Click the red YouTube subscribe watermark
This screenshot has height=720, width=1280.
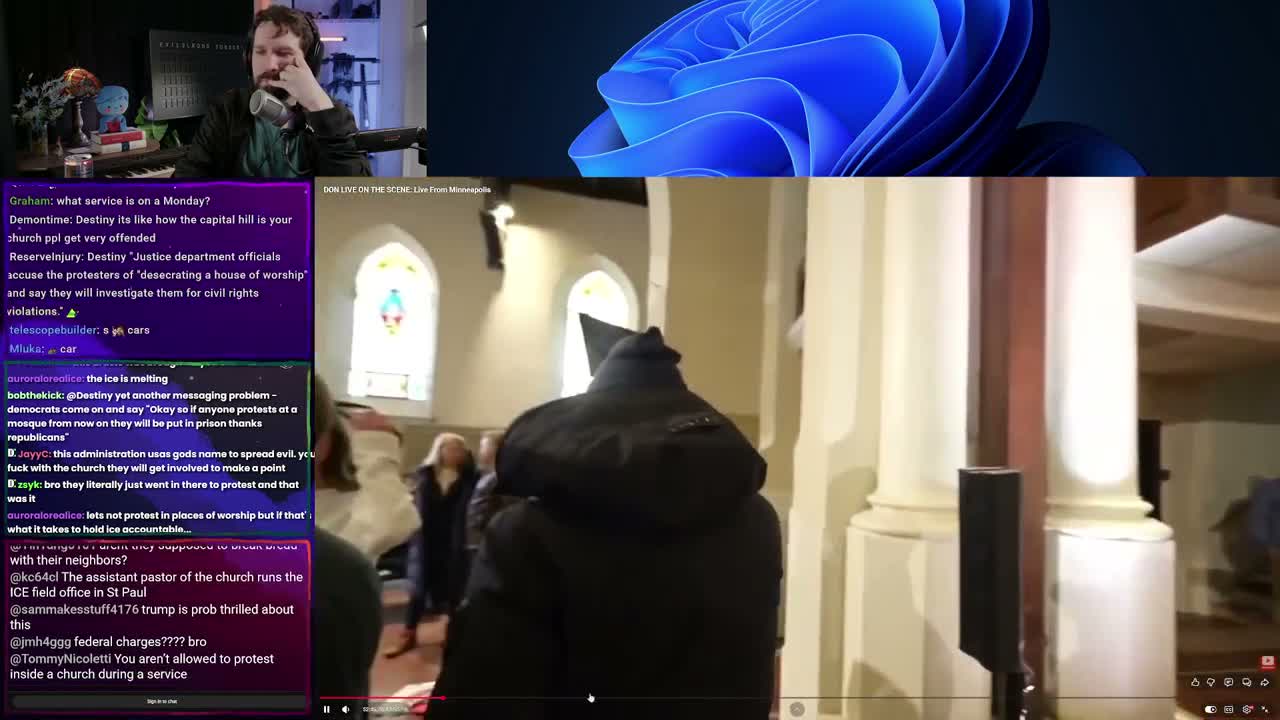pyautogui.click(x=1267, y=661)
